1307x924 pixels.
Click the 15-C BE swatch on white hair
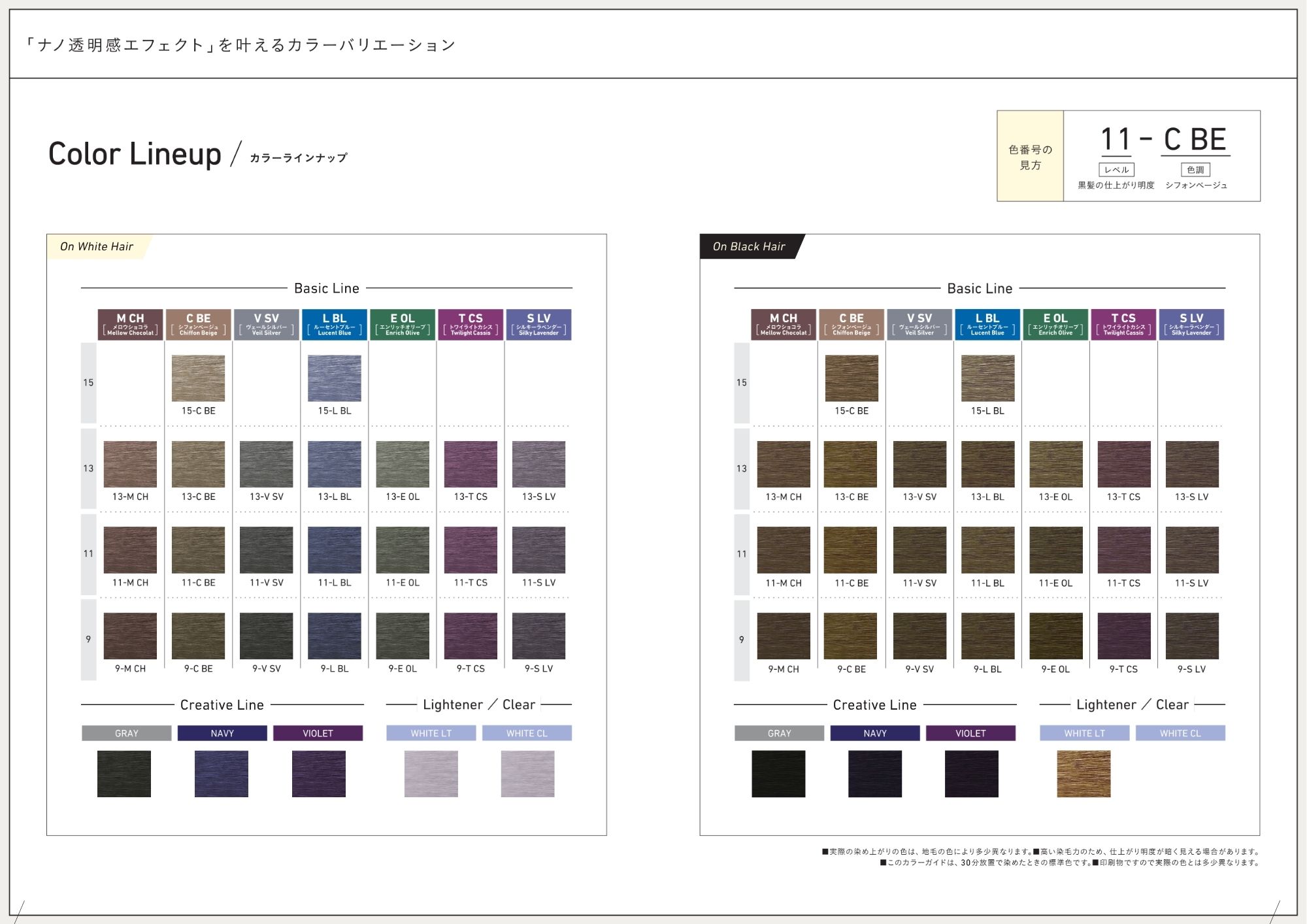tap(198, 378)
